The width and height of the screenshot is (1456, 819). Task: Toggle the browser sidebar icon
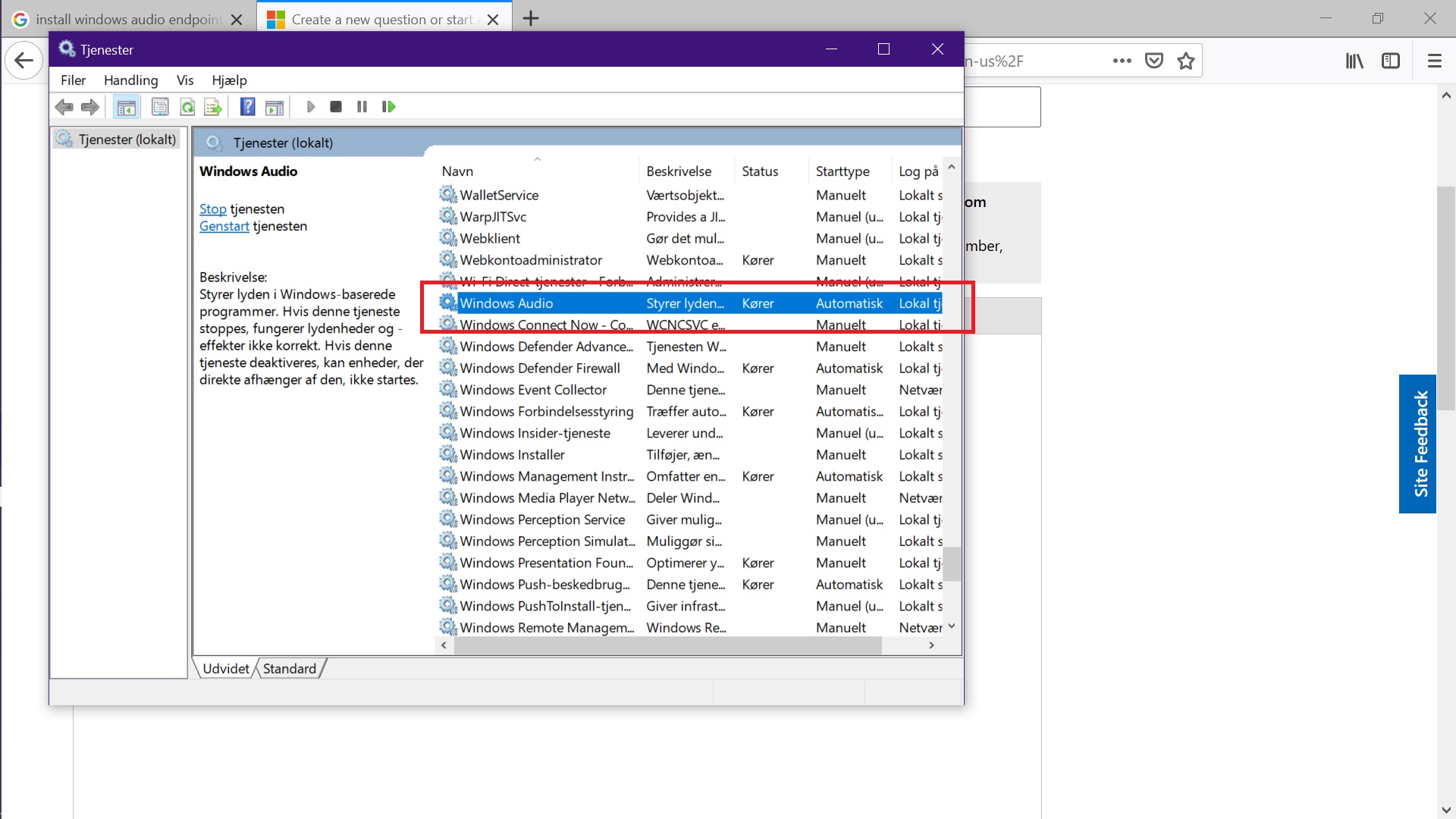point(1391,61)
